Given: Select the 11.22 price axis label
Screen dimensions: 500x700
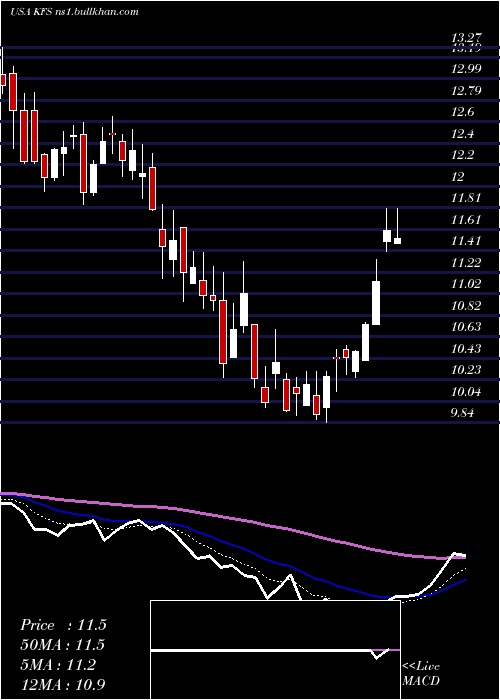Looking at the screenshot, I should click(x=466, y=262).
